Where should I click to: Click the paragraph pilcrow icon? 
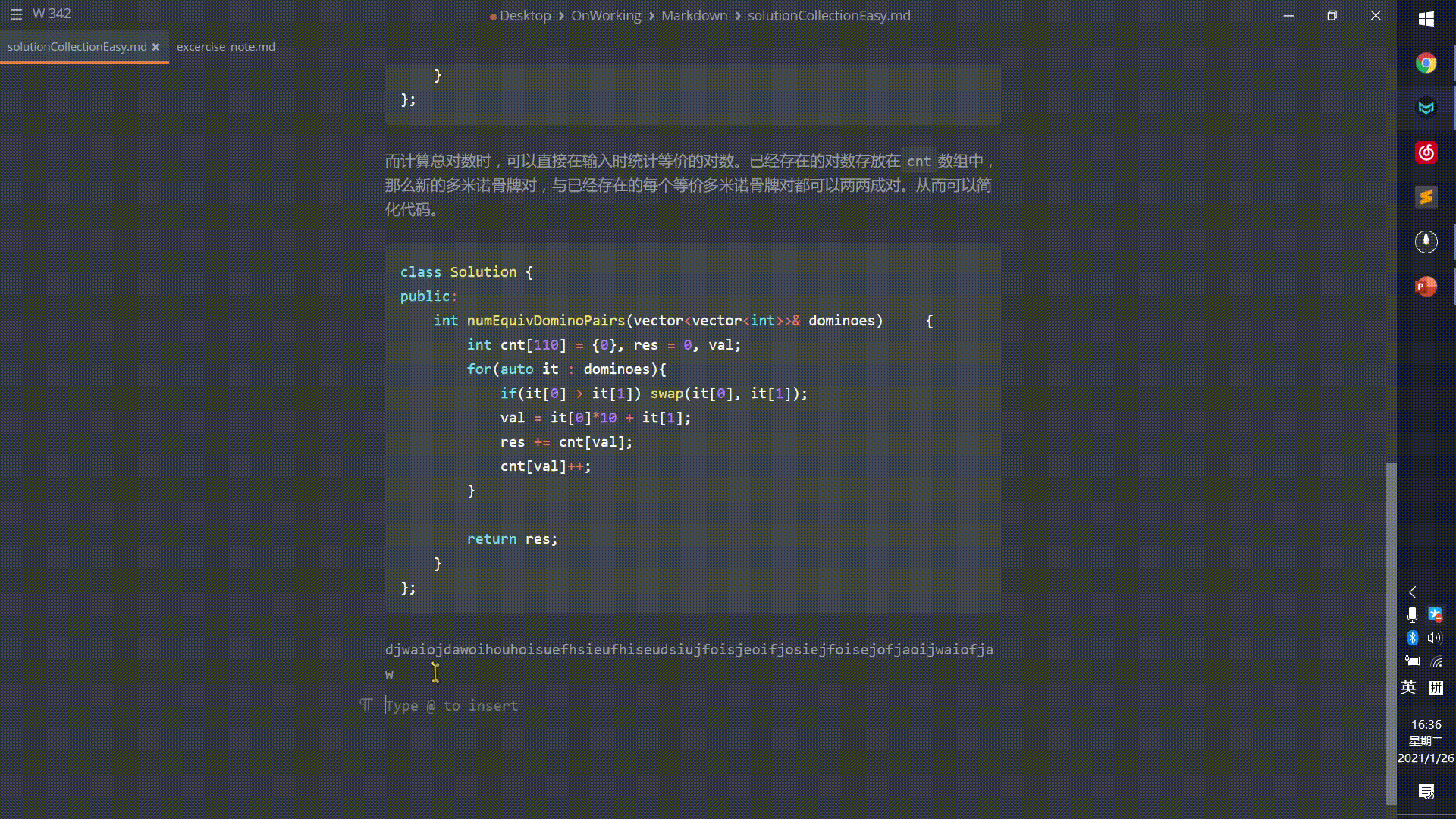coord(366,705)
